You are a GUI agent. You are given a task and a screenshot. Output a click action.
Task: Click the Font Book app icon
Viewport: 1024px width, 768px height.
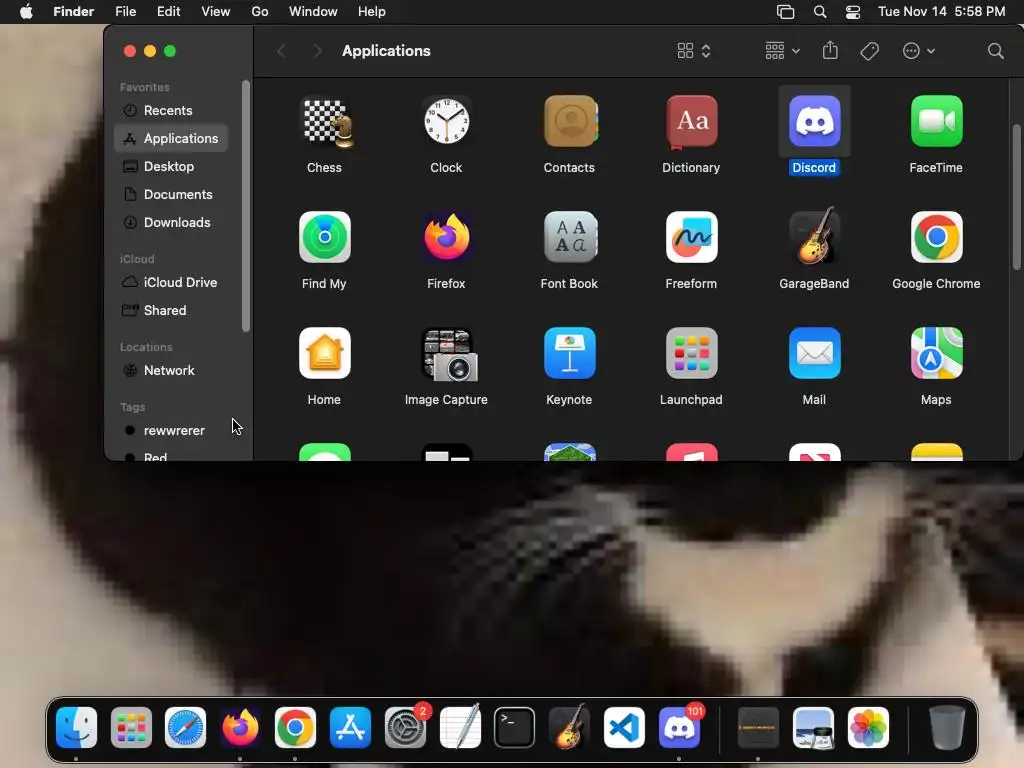[x=569, y=237]
